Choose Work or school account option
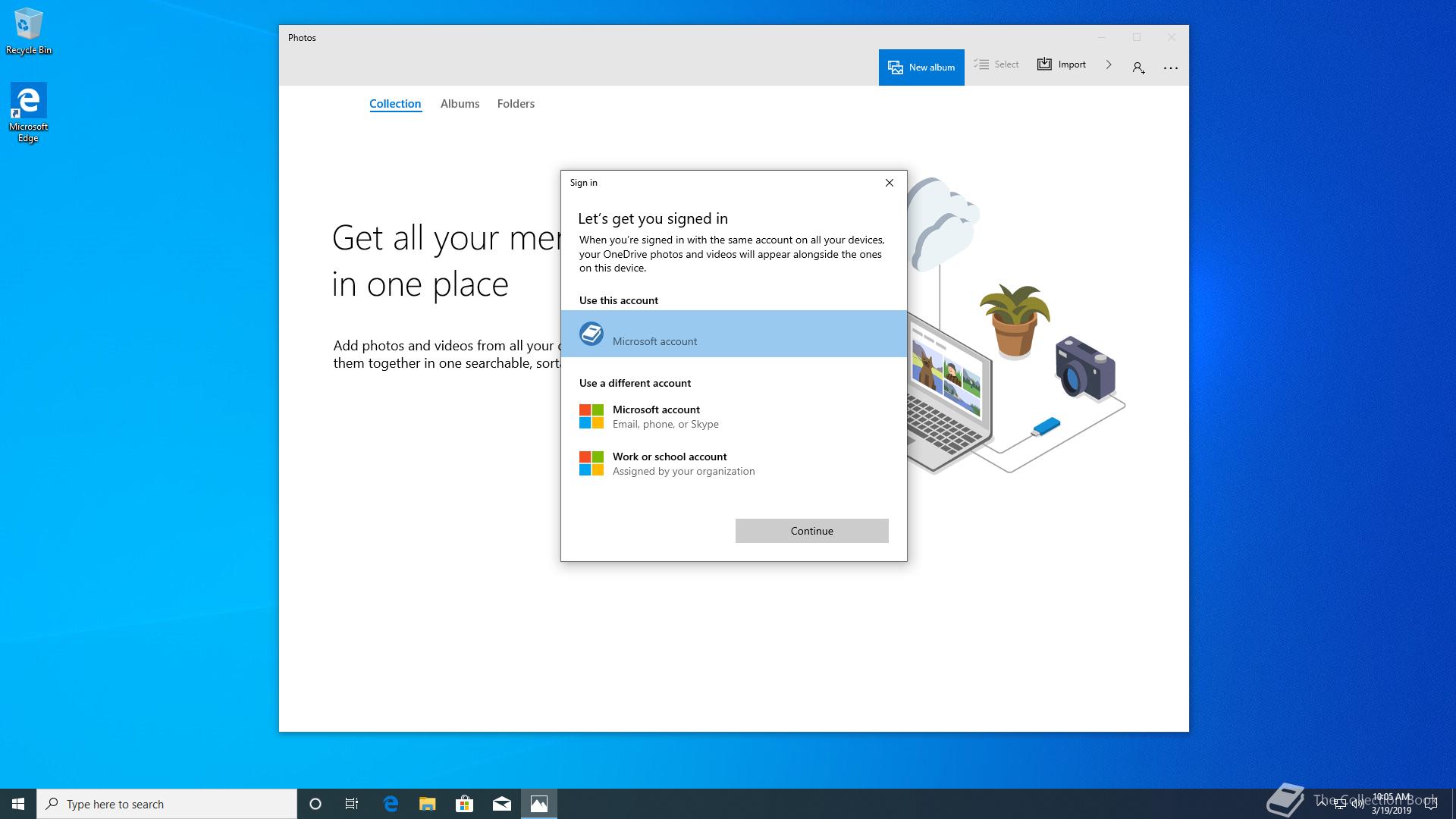1456x819 pixels. coord(670,463)
